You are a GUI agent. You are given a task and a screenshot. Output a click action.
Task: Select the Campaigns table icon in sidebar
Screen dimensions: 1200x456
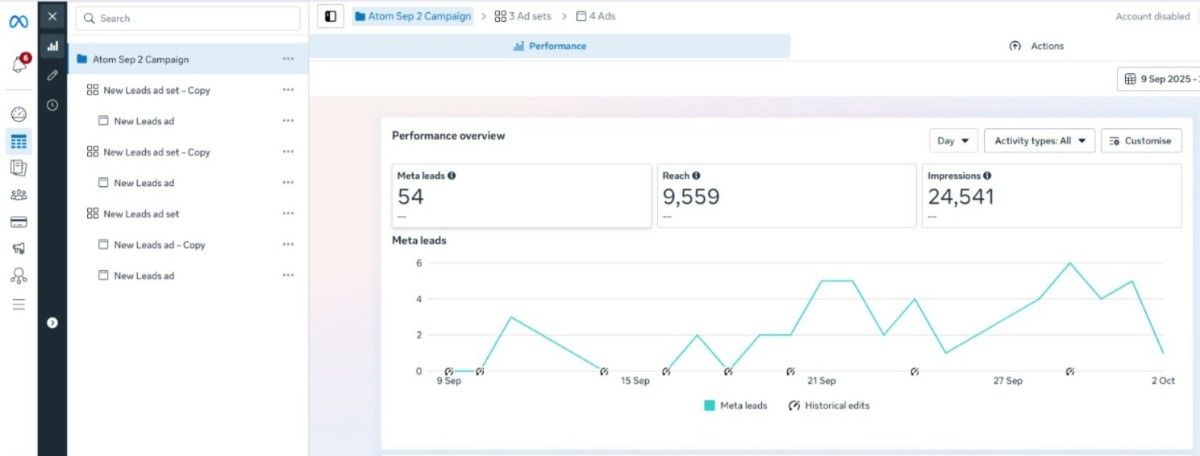coord(18,141)
